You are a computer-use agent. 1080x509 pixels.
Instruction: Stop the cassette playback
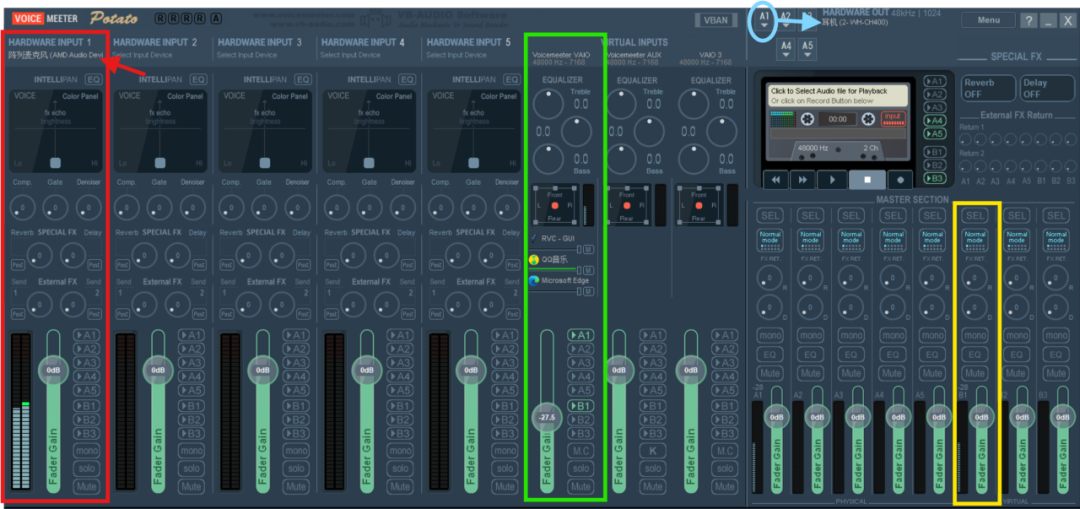(867, 180)
